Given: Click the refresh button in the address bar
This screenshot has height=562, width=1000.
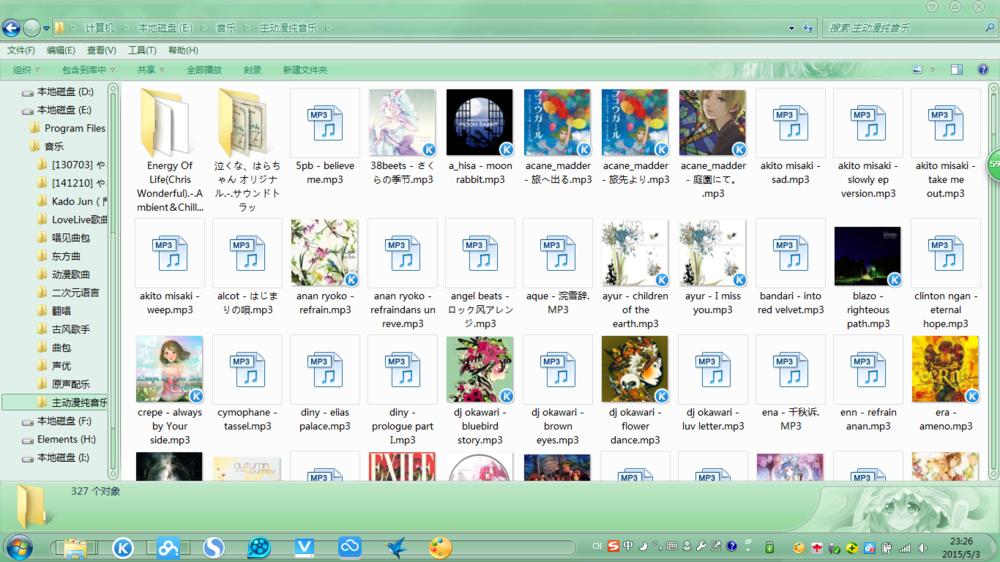Looking at the screenshot, I should [x=807, y=28].
